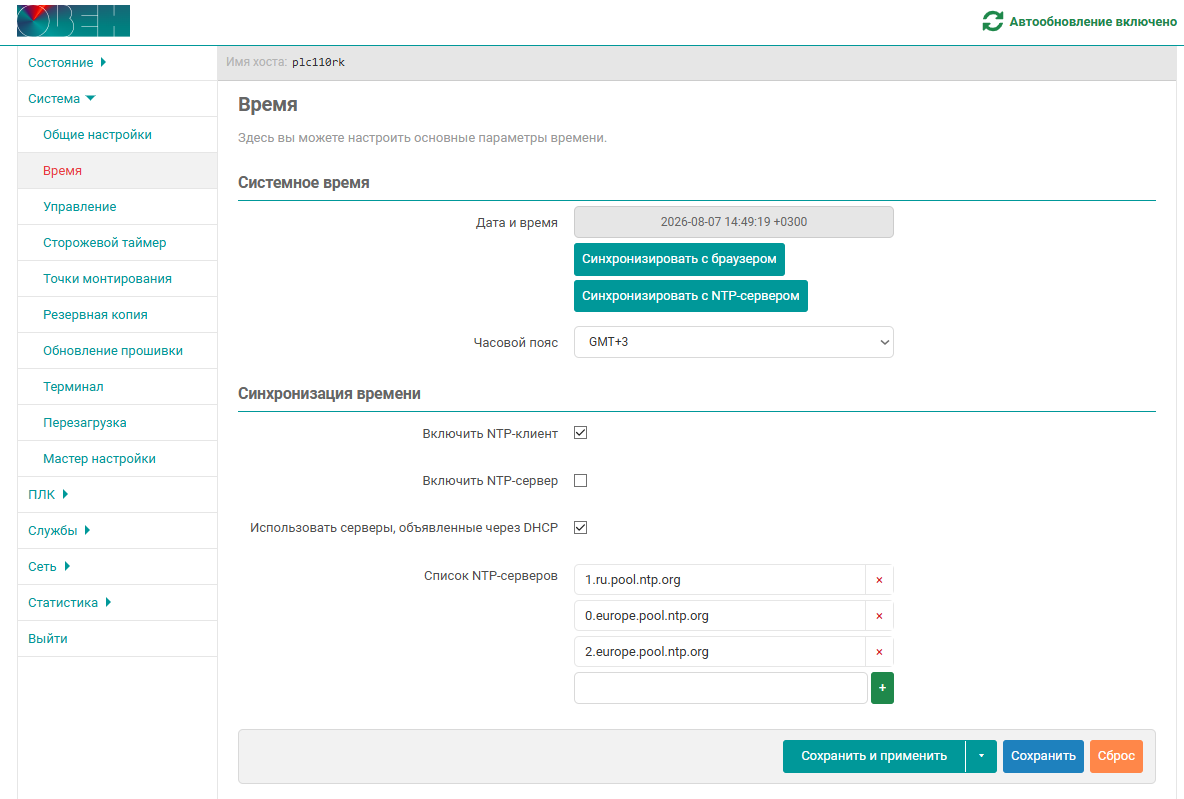Click the 'Автообновление включено' status text
This screenshot has height=799, width=1184.
(x=1093, y=22)
